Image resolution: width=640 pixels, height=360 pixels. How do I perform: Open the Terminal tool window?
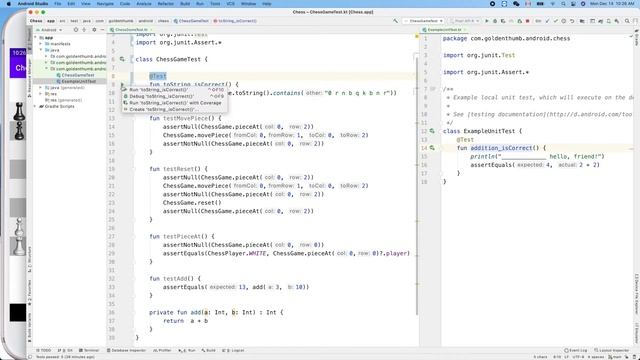tap(89, 350)
